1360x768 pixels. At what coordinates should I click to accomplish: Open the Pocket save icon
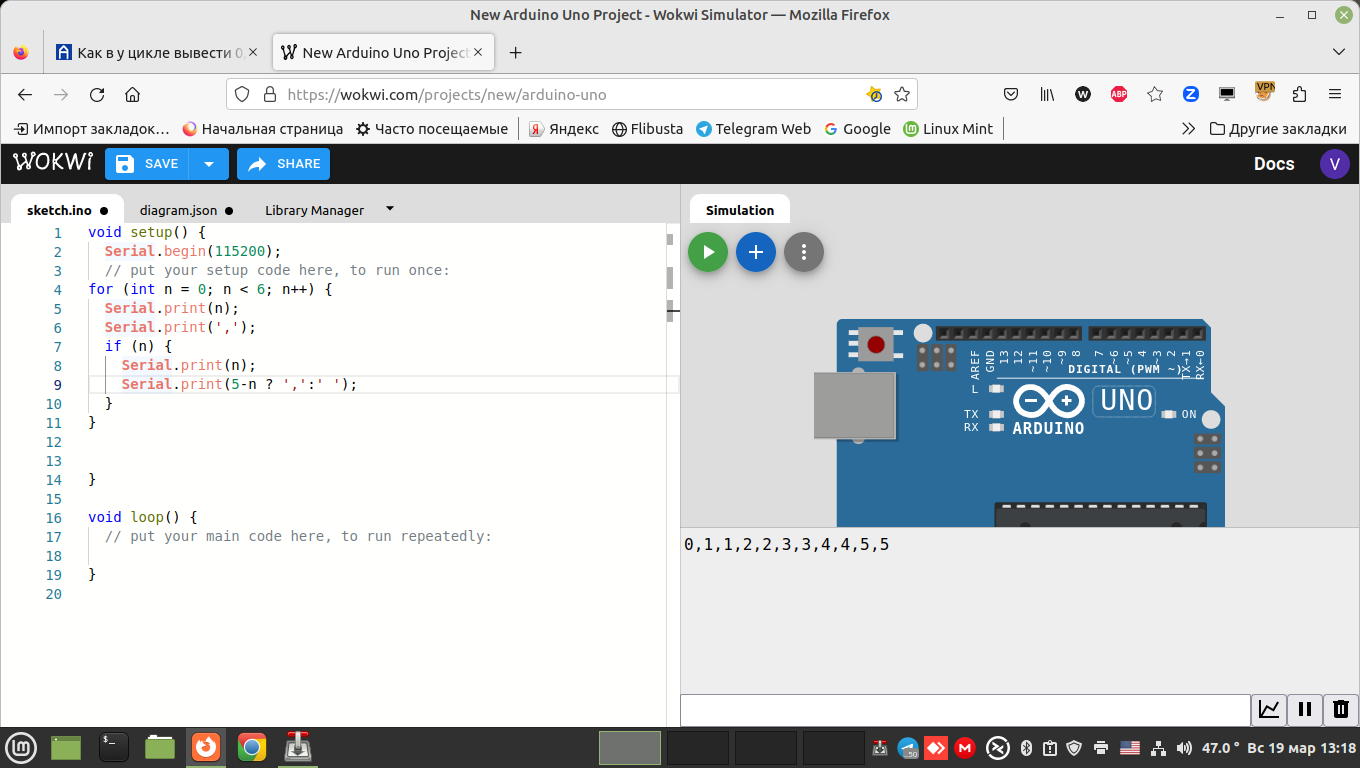[x=1011, y=94]
